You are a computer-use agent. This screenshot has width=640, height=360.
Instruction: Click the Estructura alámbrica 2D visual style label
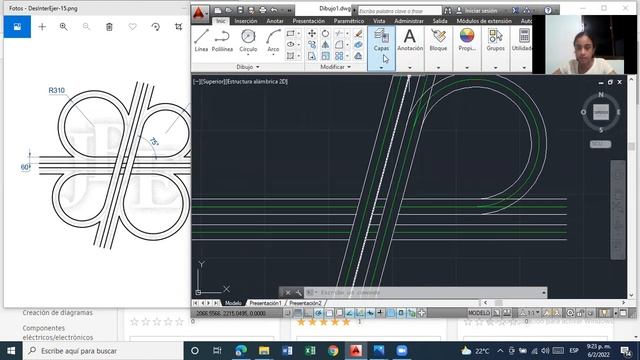[x=257, y=82]
